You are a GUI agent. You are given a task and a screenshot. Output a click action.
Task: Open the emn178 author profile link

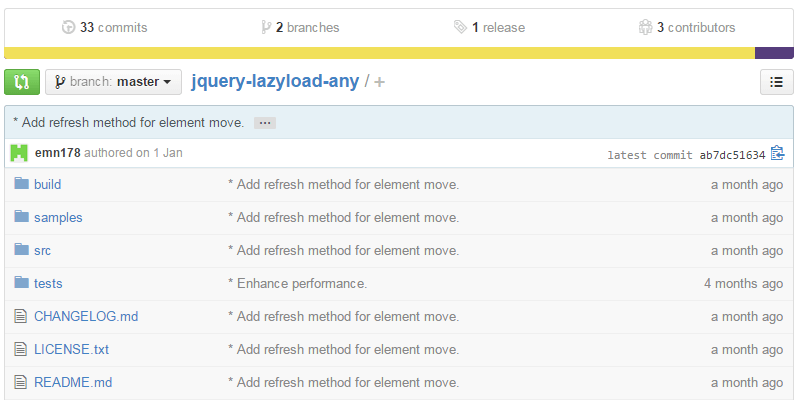[x=57, y=154]
